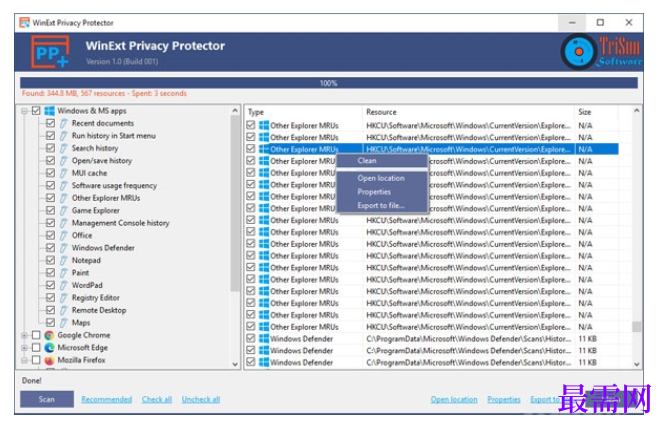This screenshot has height=430, width=670.
Task: Click the category tree scroll-up arrow
Action: tap(235, 111)
